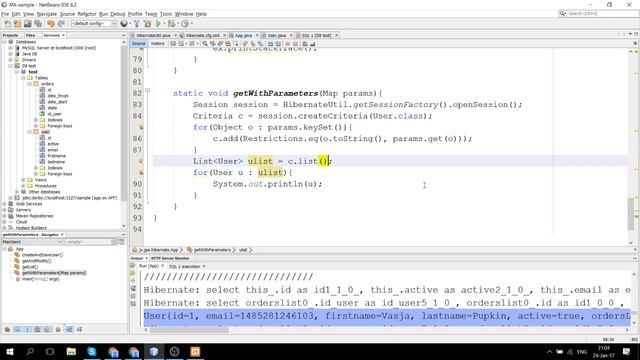Select the firstname column in user table

(x=56, y=156)
